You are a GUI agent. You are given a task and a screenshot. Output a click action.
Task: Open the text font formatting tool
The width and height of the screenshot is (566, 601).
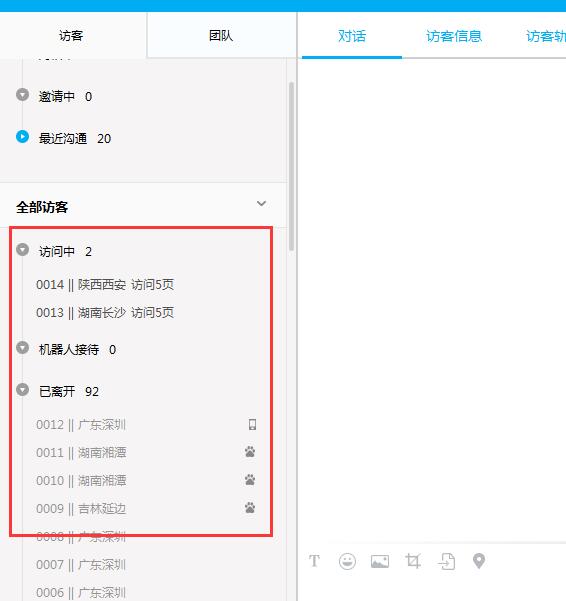point(314,561)
